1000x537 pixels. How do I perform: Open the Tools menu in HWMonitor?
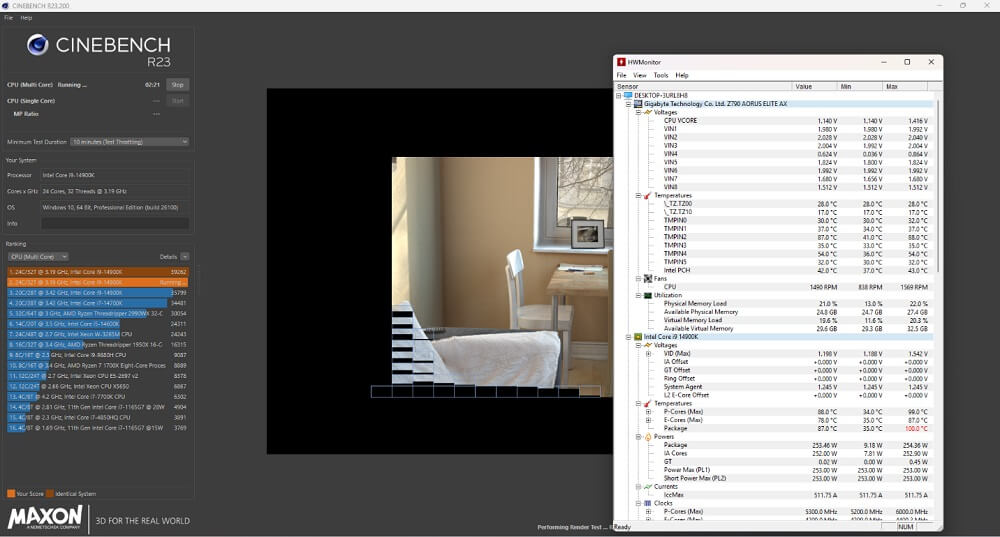coord(660,75)
